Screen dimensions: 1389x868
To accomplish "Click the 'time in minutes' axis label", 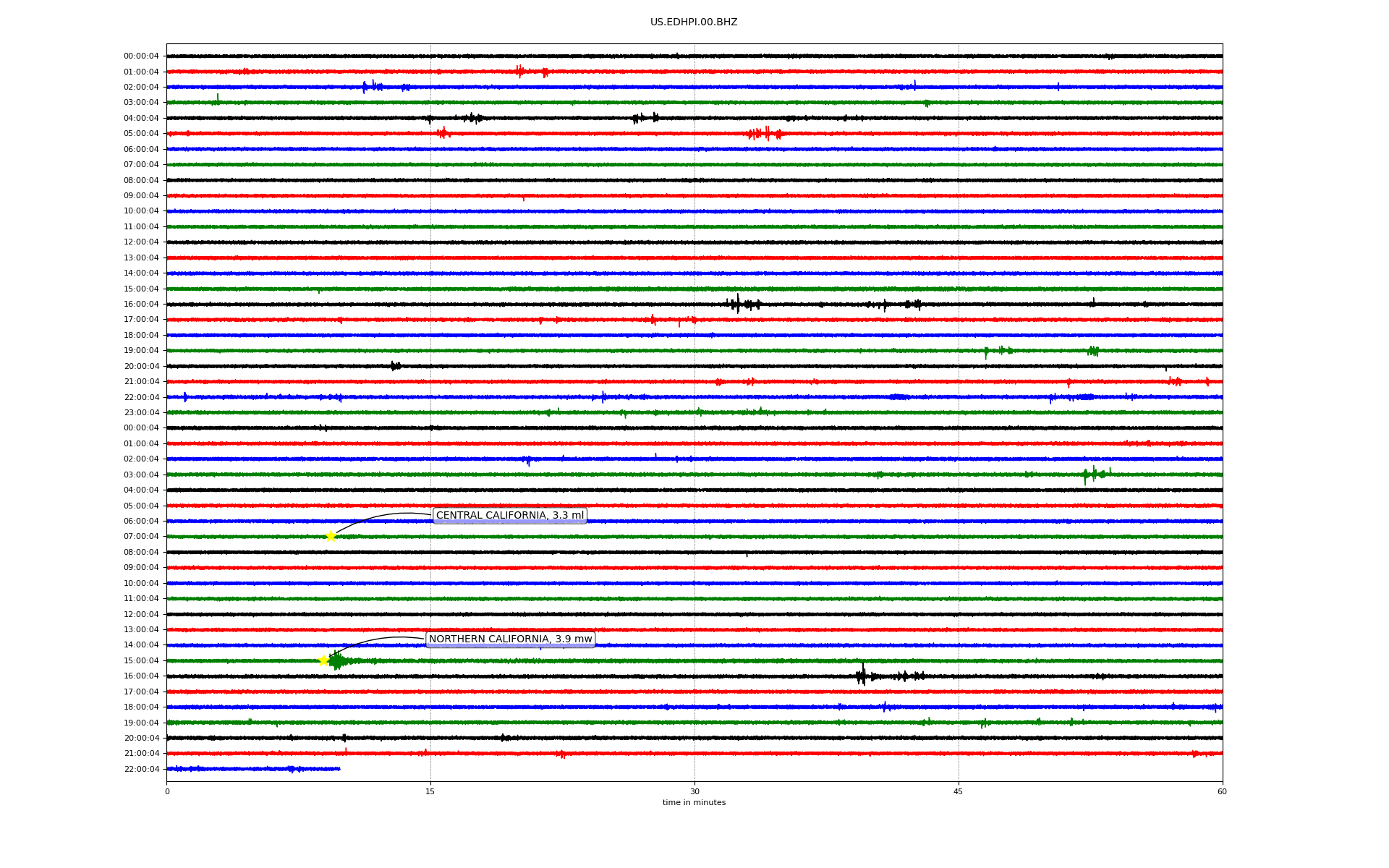I will (694, 803).
